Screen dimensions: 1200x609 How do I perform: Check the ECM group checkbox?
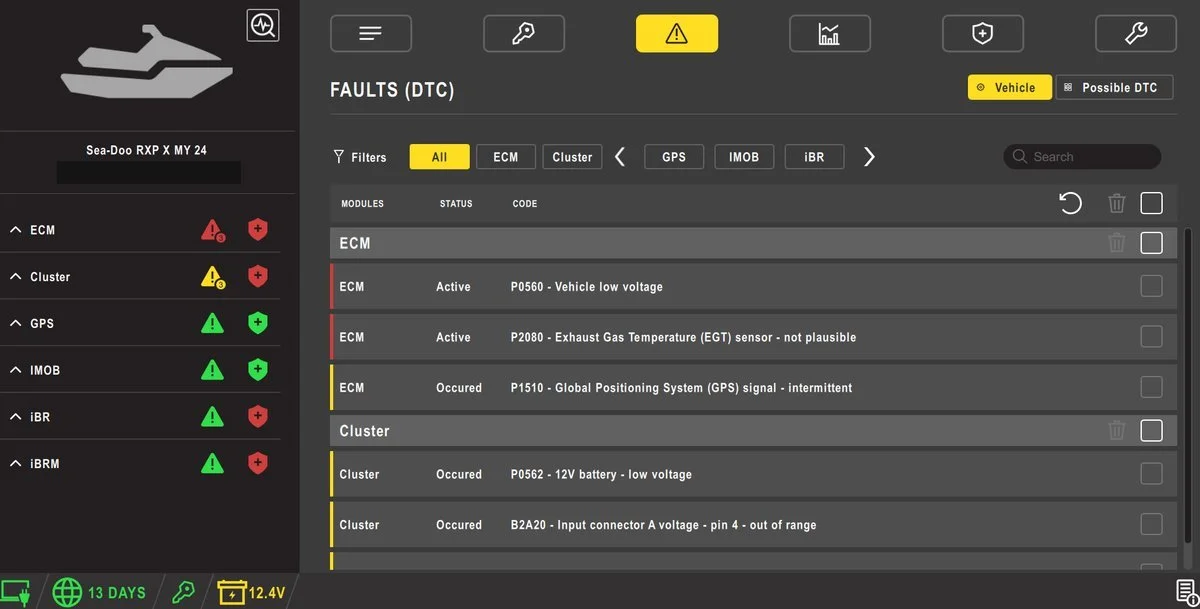[x=1152, y=242]
